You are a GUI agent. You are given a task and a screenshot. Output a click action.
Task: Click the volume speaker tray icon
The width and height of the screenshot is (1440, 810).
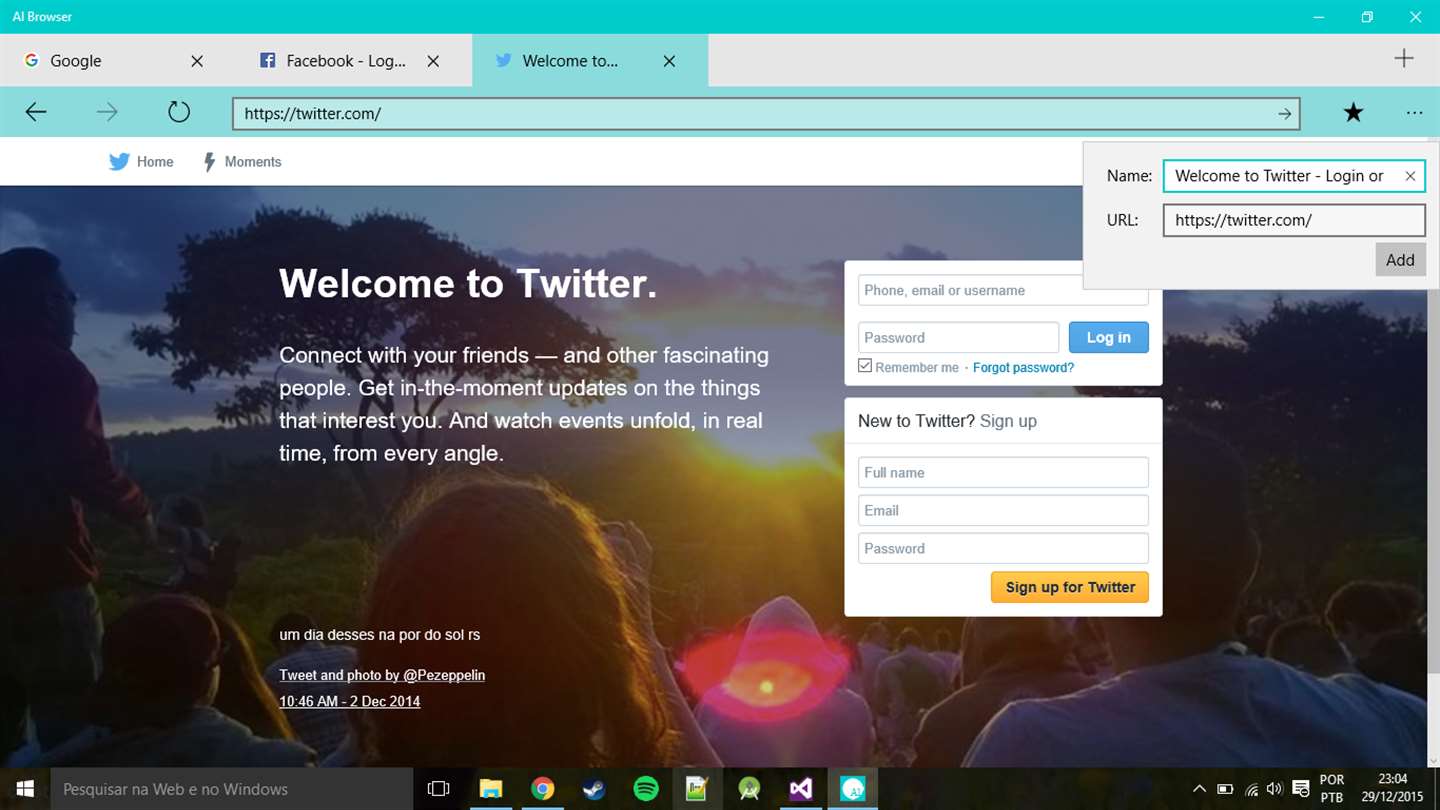(1274, 789)
